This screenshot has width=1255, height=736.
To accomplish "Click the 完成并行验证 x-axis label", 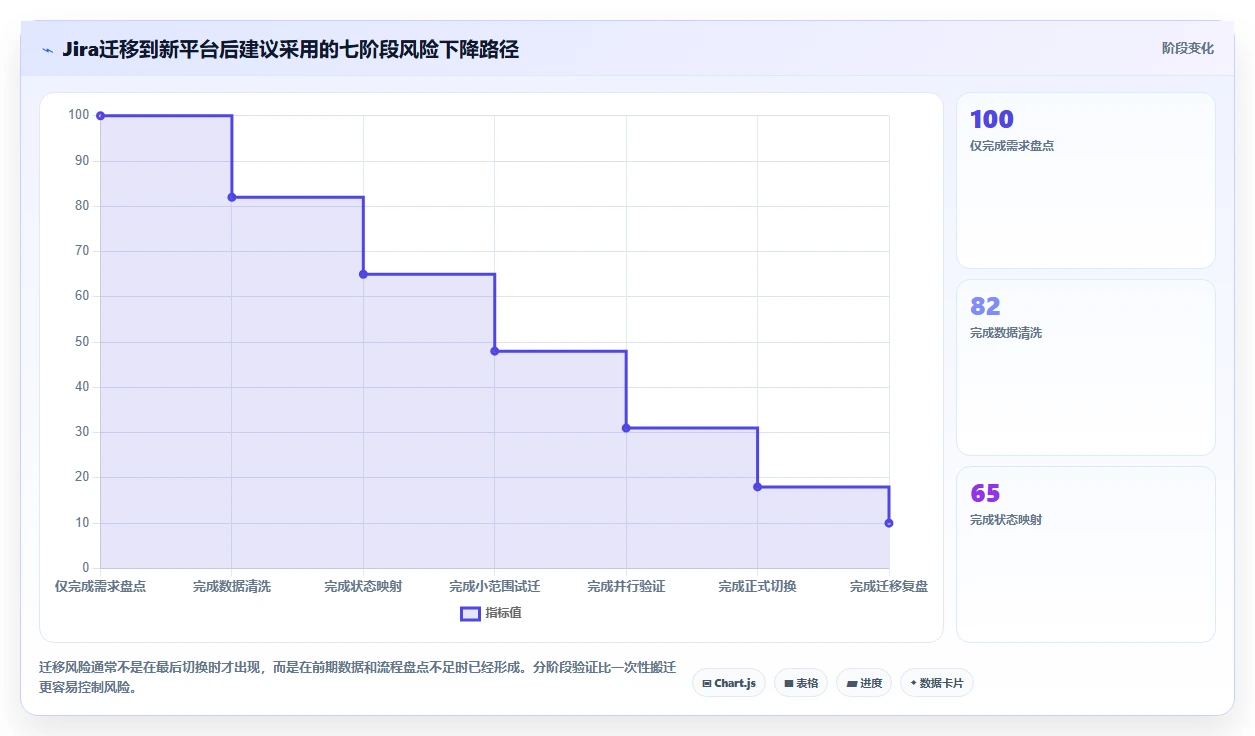I will point(626,587).
